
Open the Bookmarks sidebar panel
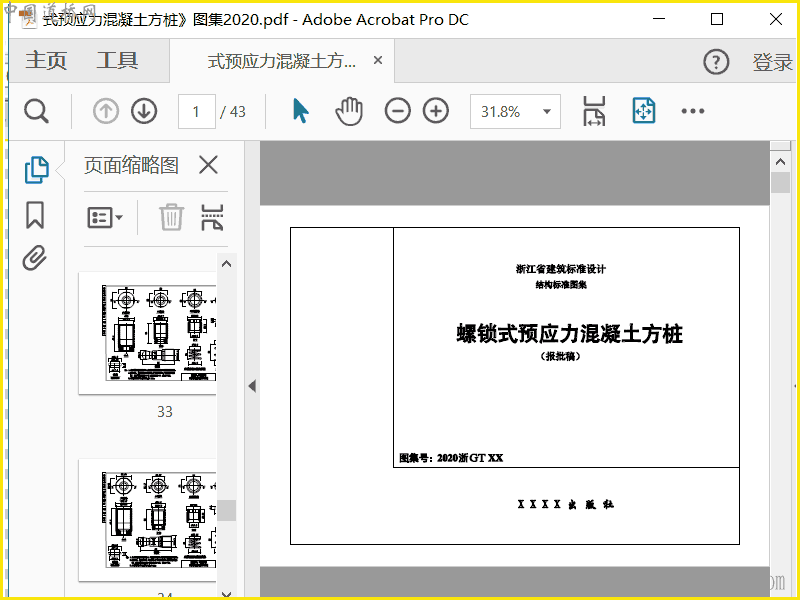35,214
